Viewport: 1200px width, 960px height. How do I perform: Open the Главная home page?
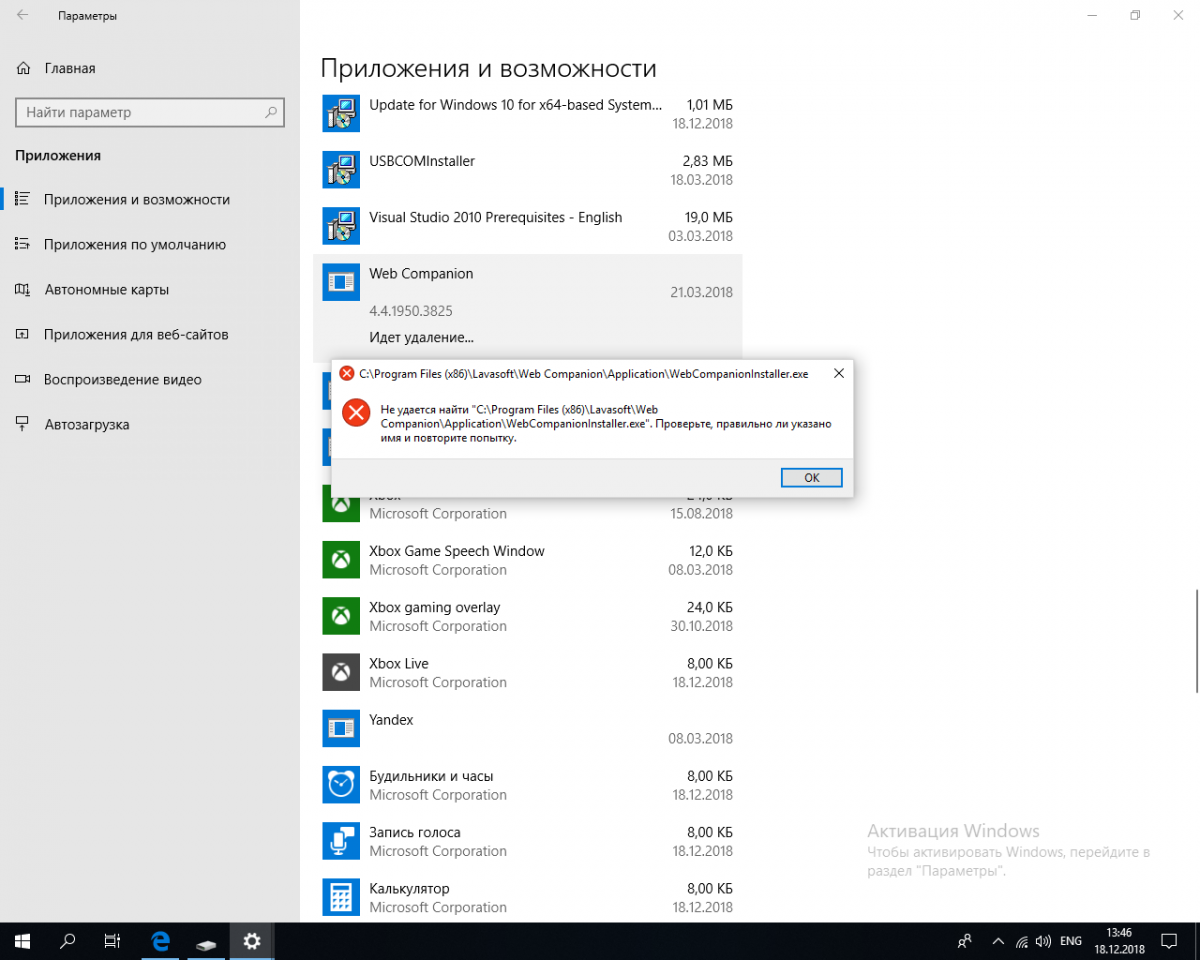pos(69,68)
